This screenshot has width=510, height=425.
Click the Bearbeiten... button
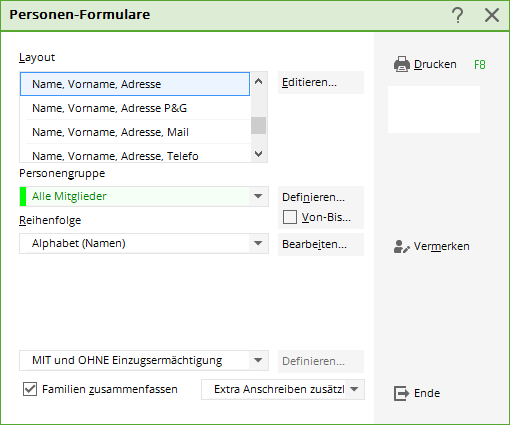(x=321, y=244)
